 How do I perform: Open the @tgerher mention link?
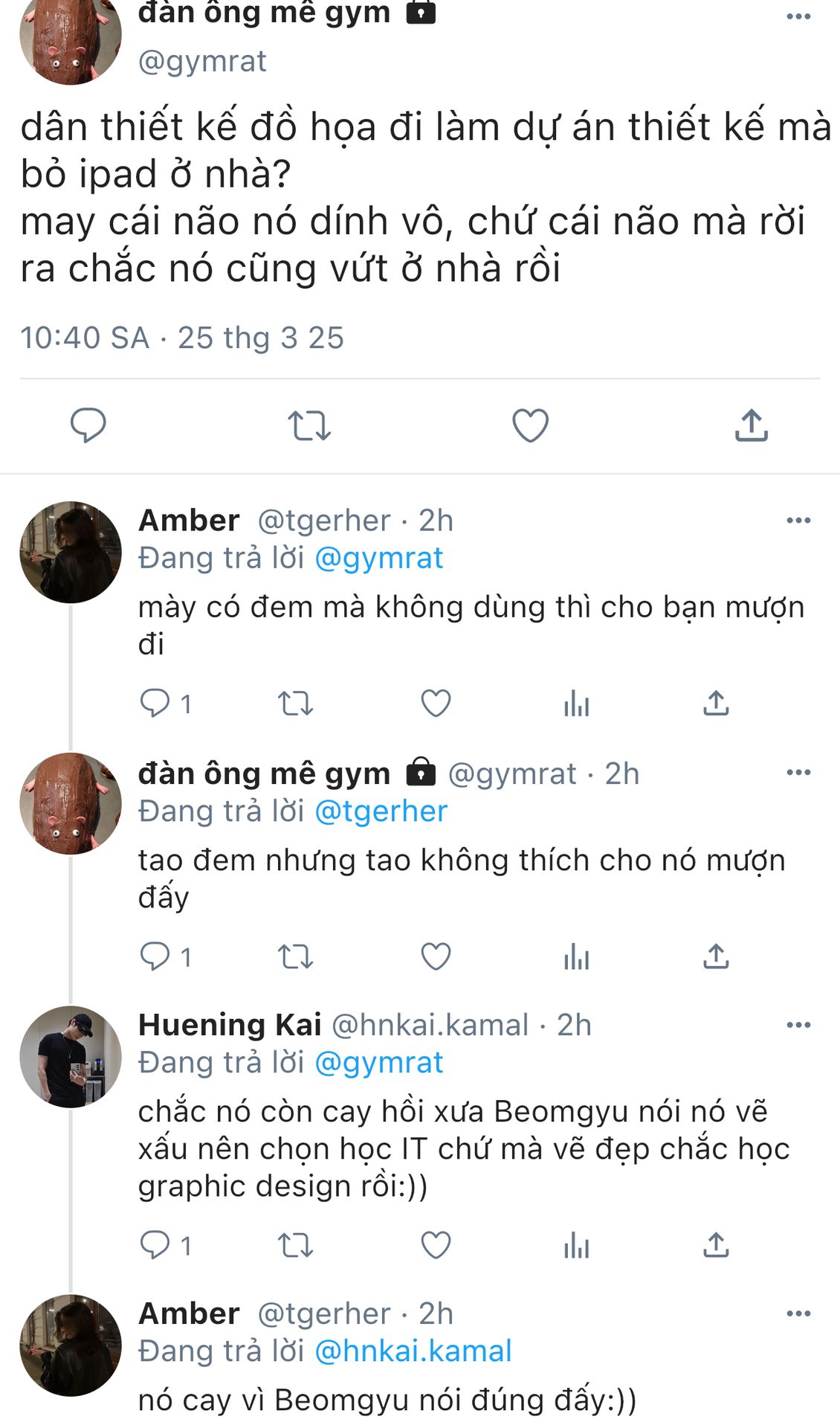[381, 811]
